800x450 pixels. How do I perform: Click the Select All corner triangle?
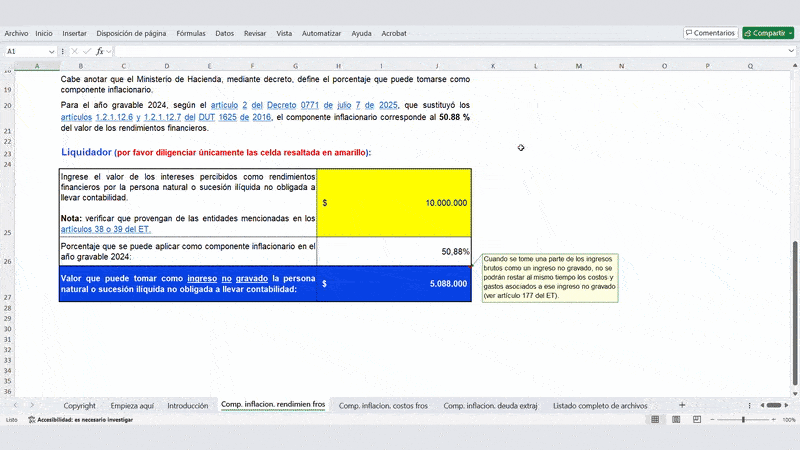point(8,66)
